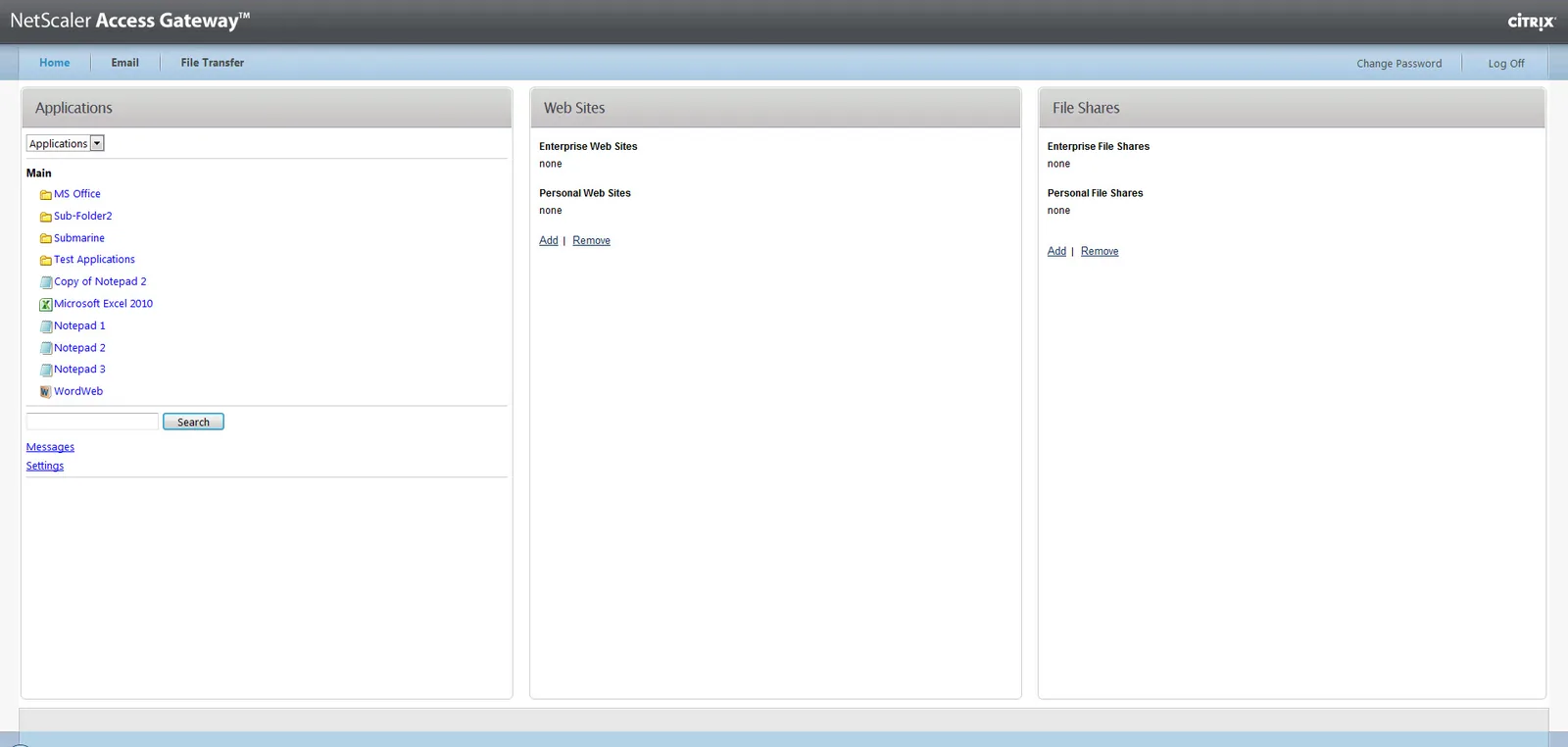Open the Submarine folder link

point(79,238)
